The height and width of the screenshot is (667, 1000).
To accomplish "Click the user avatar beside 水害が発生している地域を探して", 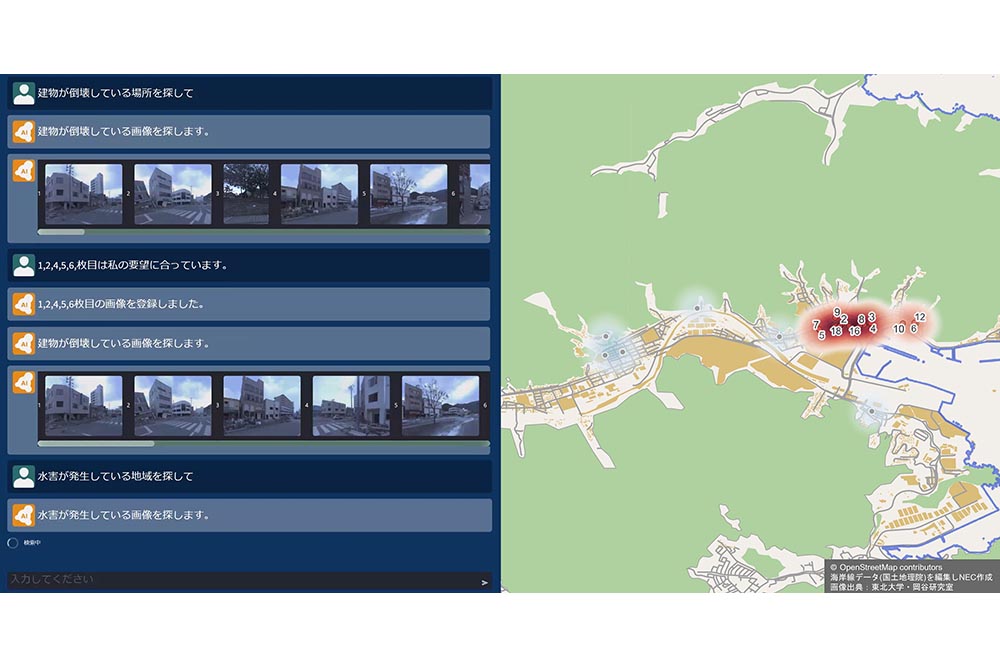I will click(24, 476).
